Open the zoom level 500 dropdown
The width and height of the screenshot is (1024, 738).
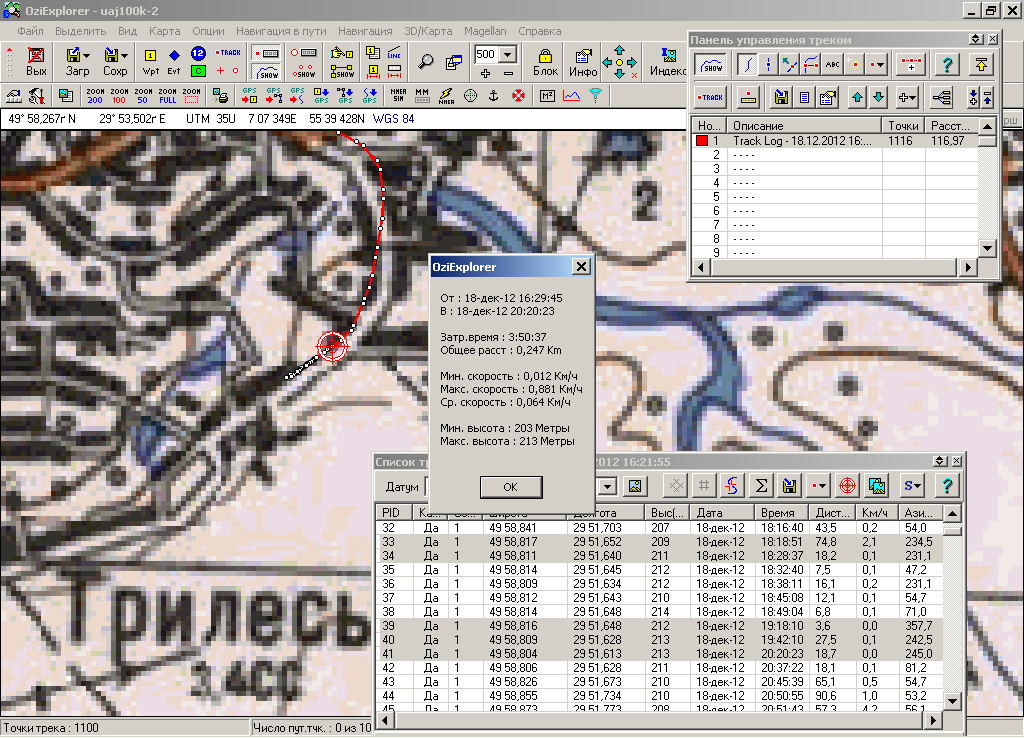tap(507, 54)
